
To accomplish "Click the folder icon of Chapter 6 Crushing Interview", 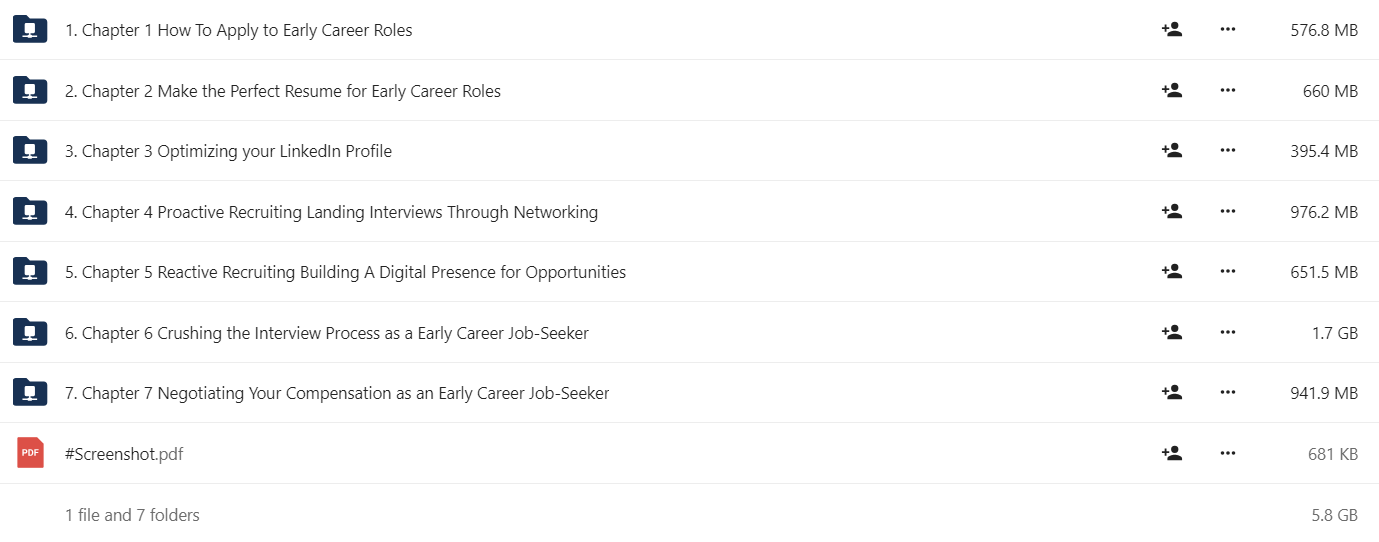I will tap(30, 332).
